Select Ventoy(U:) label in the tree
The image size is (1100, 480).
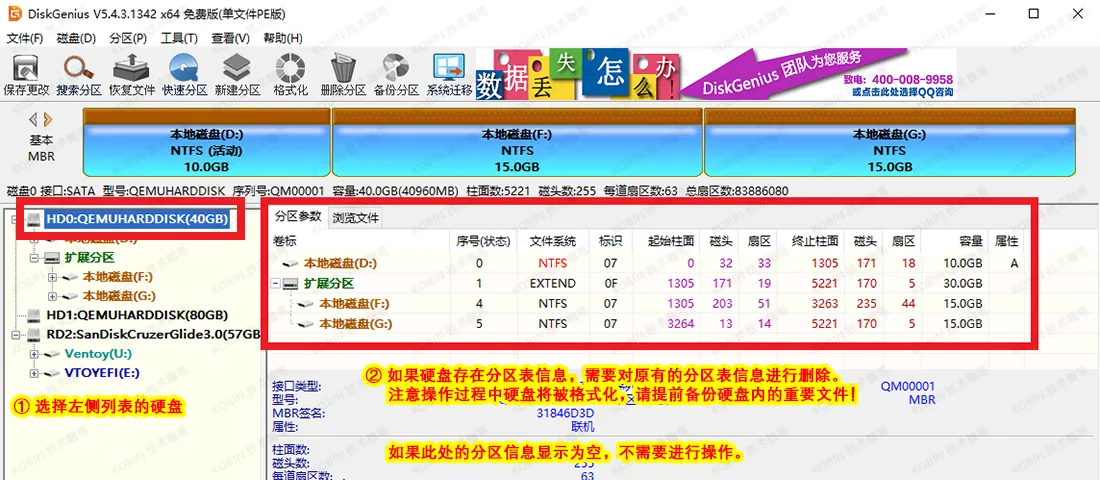(x=98, y=353)
